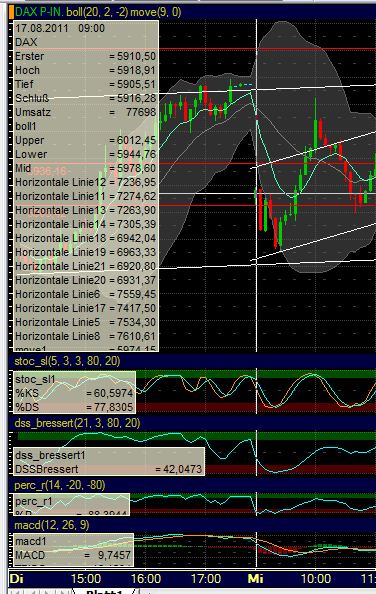Screen dimensions: 376x594
Task: Select Horizontale Linie14 row
Action: 86,224
